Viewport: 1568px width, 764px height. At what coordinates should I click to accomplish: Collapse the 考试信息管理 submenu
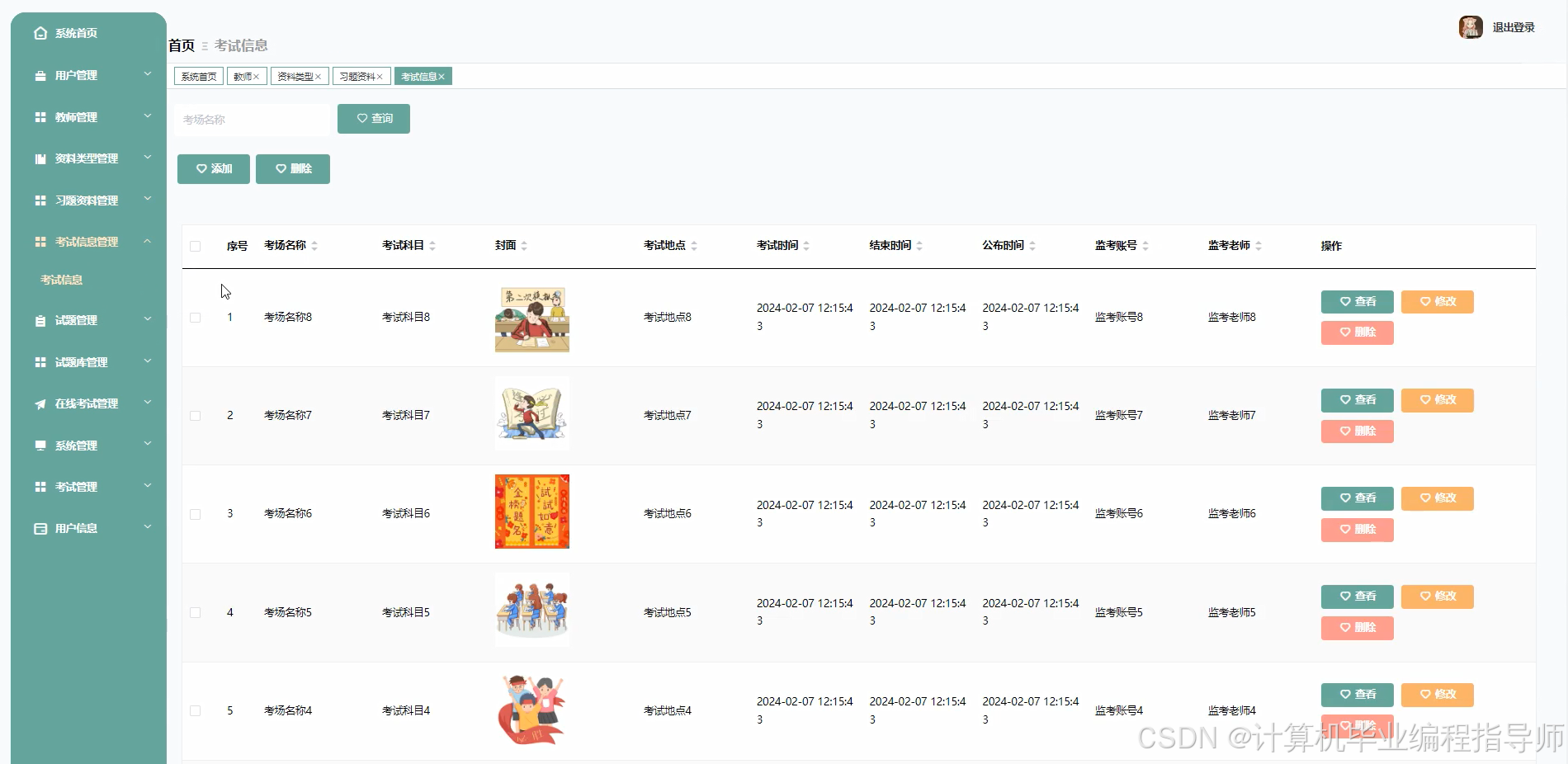click(88, 241)
